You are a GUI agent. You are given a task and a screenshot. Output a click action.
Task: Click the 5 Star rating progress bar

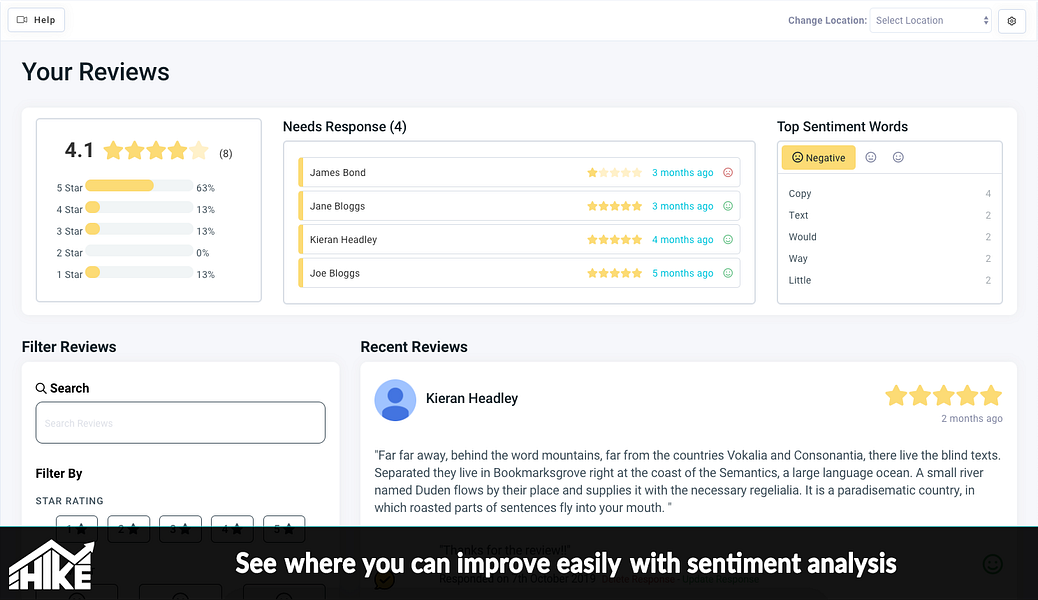139,186
